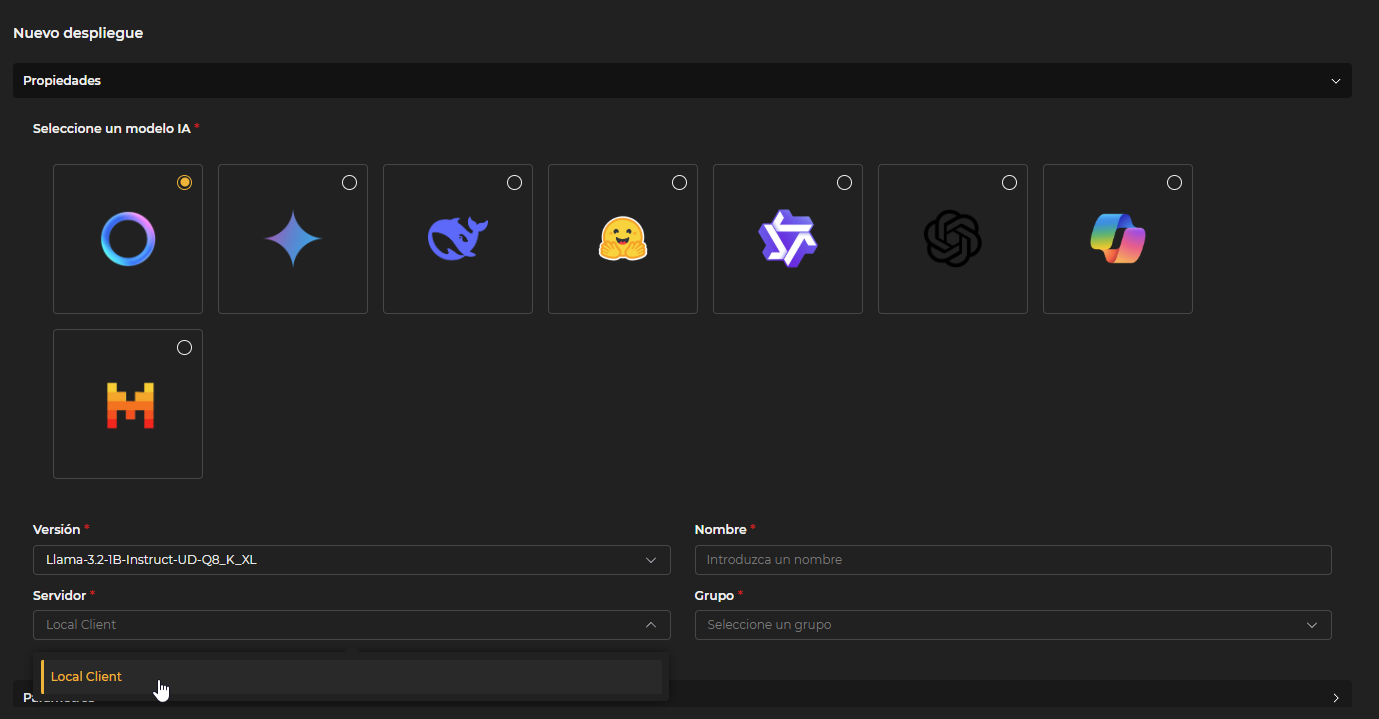Enable the OpenAI card radio button
The height and width of the screenshot is (719, 1379).
click(1009, 182)
